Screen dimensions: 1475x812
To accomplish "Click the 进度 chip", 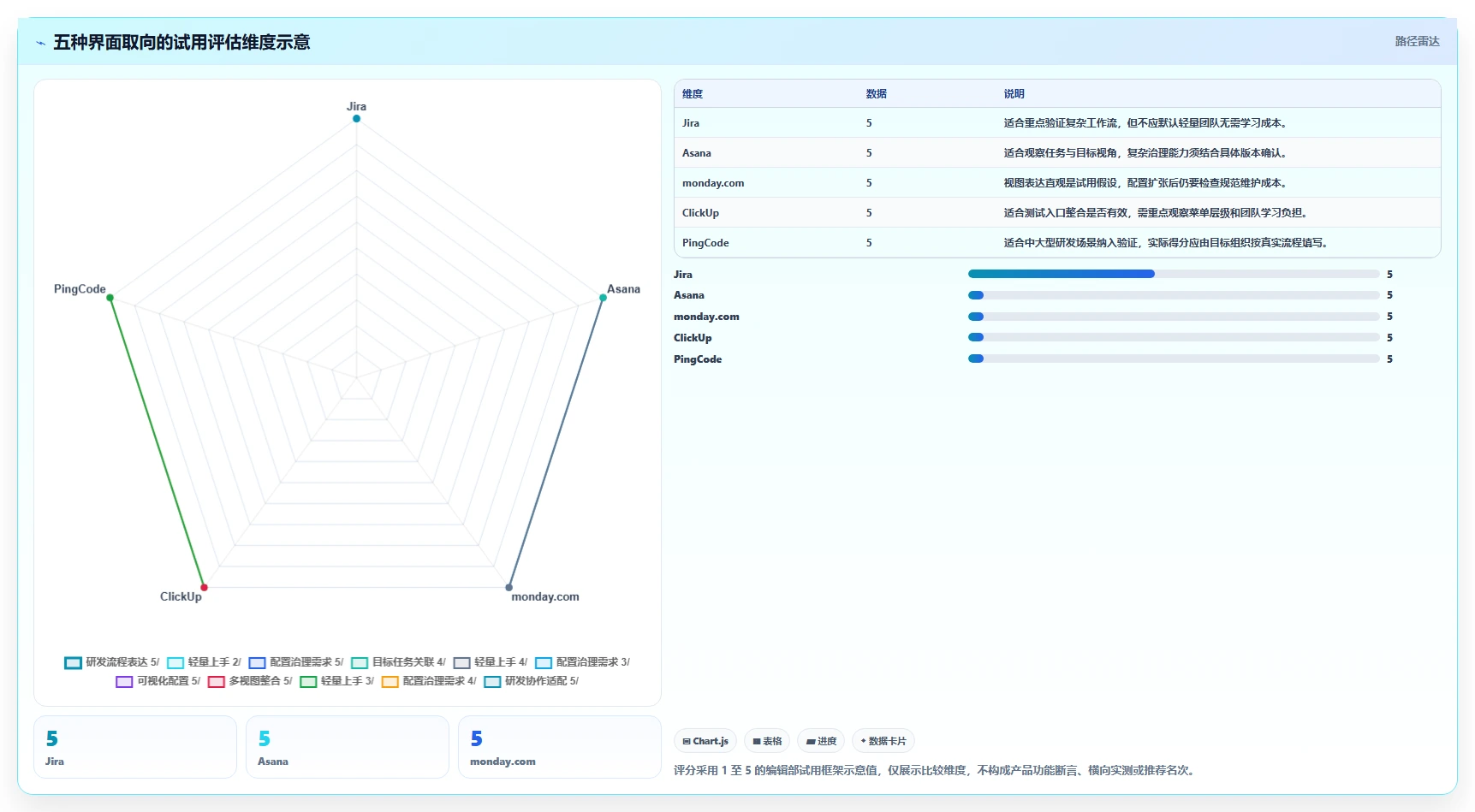I will pyautogui.click(x=821, y=741).
